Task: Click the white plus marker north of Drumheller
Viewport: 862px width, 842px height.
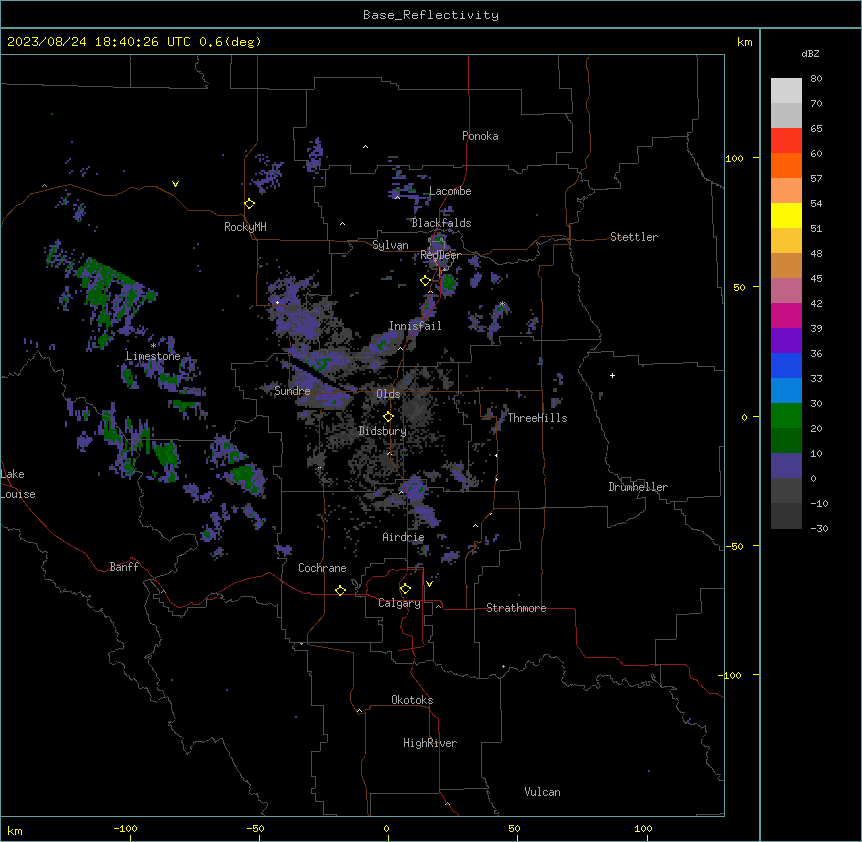Action: pos(612,375)
